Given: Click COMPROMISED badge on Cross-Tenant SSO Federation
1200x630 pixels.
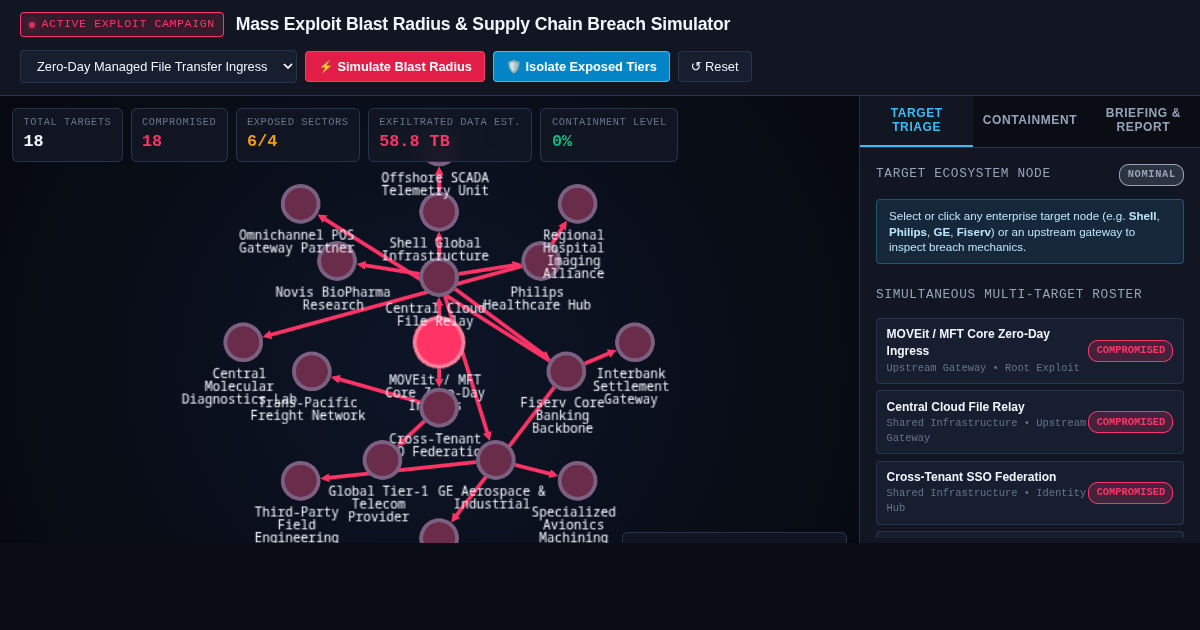Looking at the screenshot, I should tap(1130, 493).
